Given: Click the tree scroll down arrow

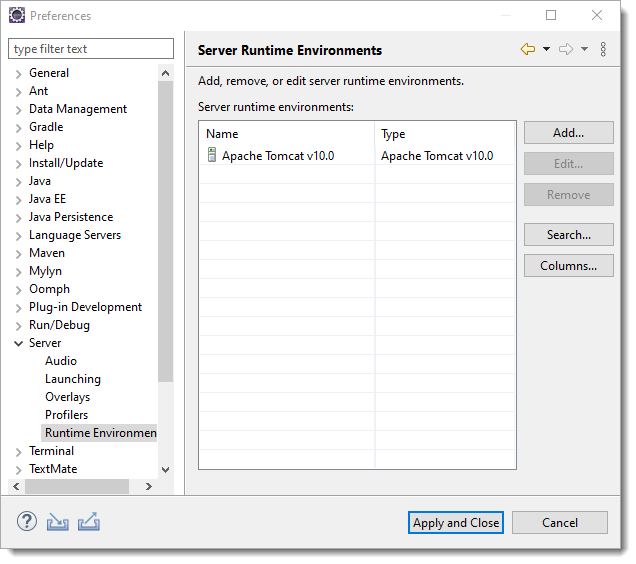Looking at the screenshot, I should pos(165,470).
